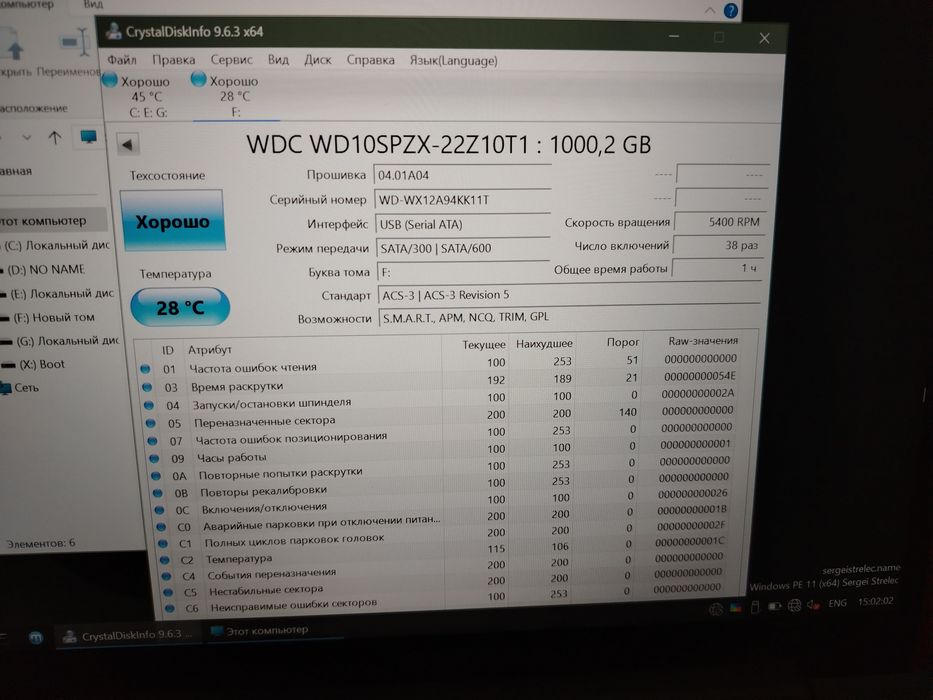
Task: Click status dot for 0A Повторные попытки раскрутки
Action: (x=156, y=476)
